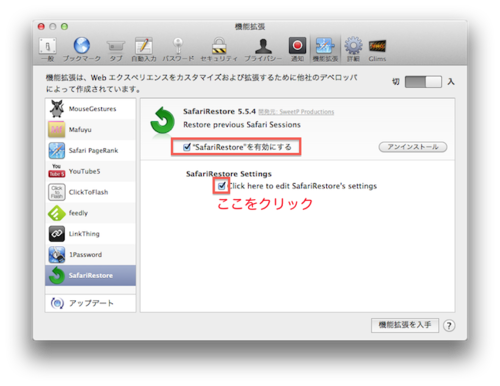Select アップデート (Updates) in the sidebar
The height and width of the screenshot is (386, 500).
pos(90,303)
